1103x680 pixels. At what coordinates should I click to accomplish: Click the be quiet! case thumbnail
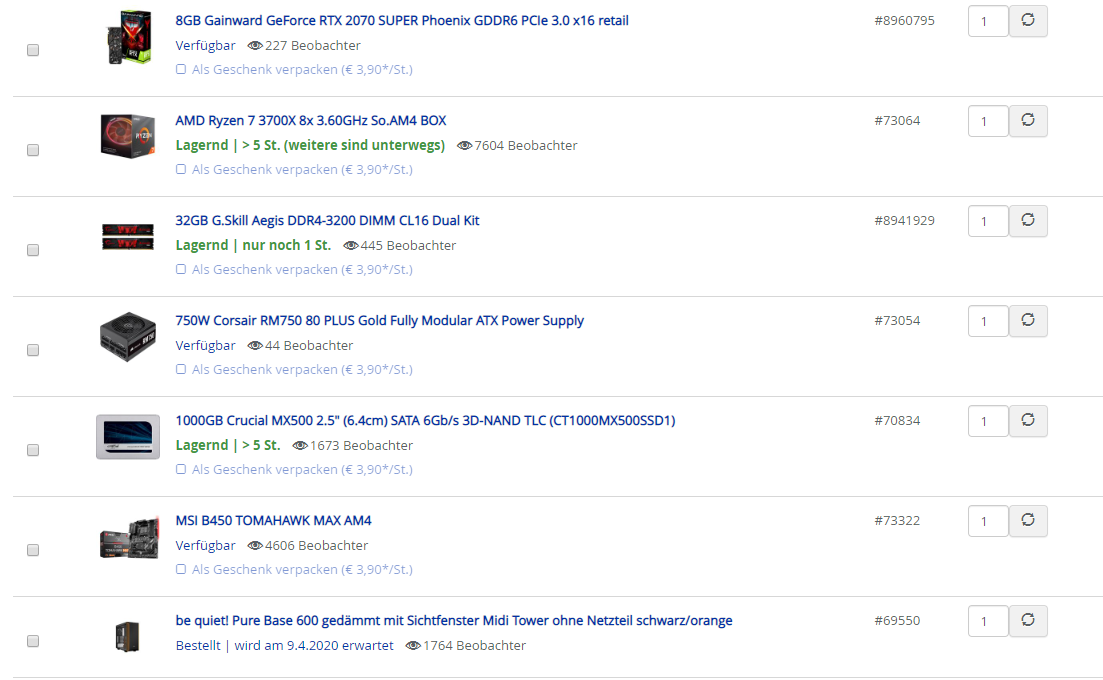click(x=127, y=637)
